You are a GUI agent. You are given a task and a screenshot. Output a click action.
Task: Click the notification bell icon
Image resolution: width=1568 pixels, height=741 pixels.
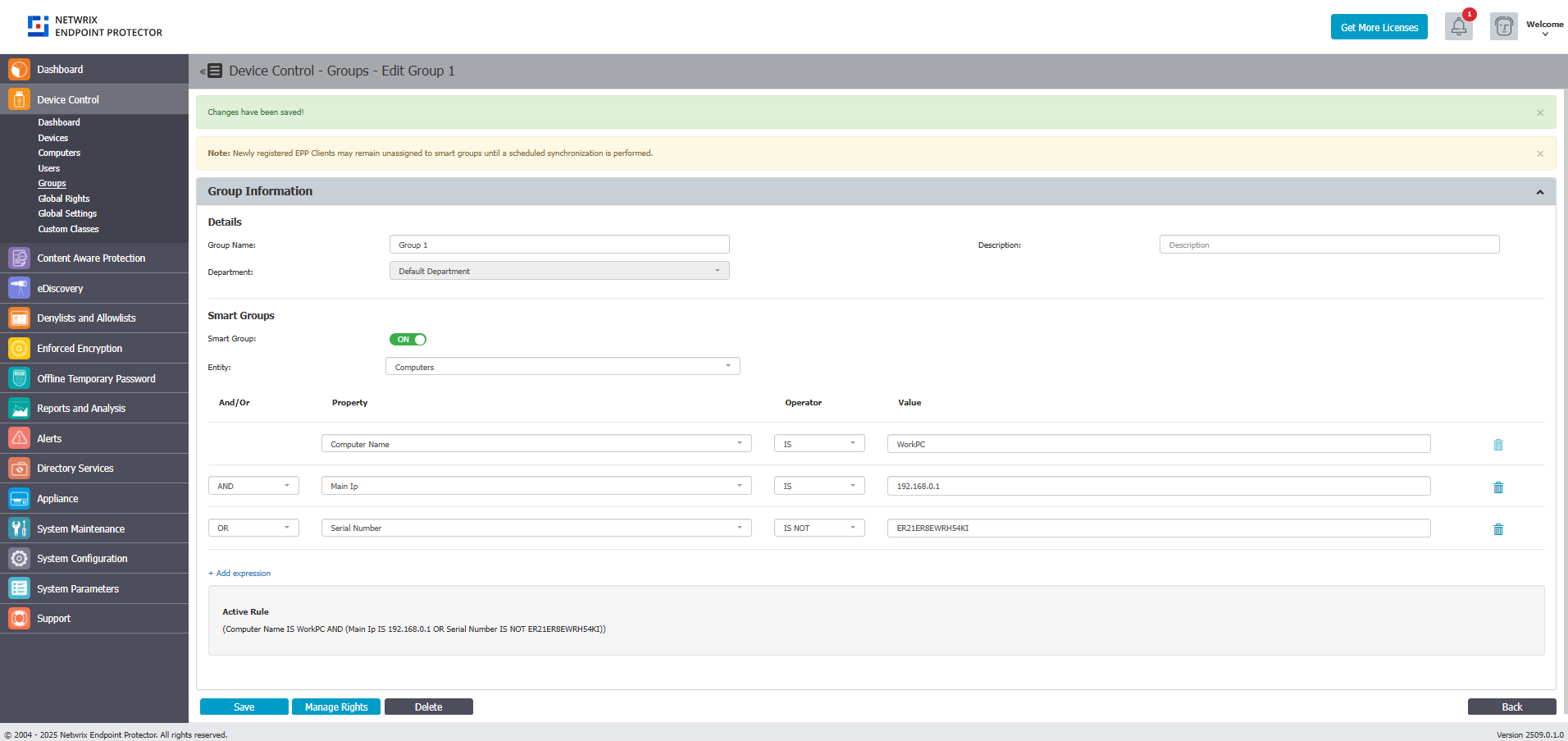(x=1458, y=27)
